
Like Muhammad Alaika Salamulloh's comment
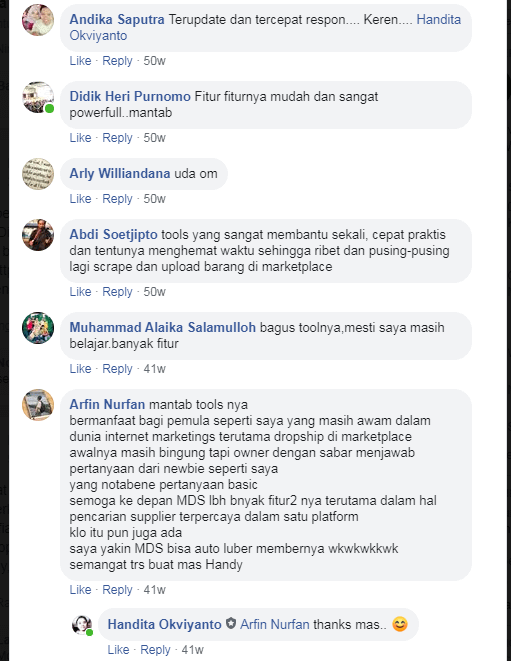coord(80,369)
